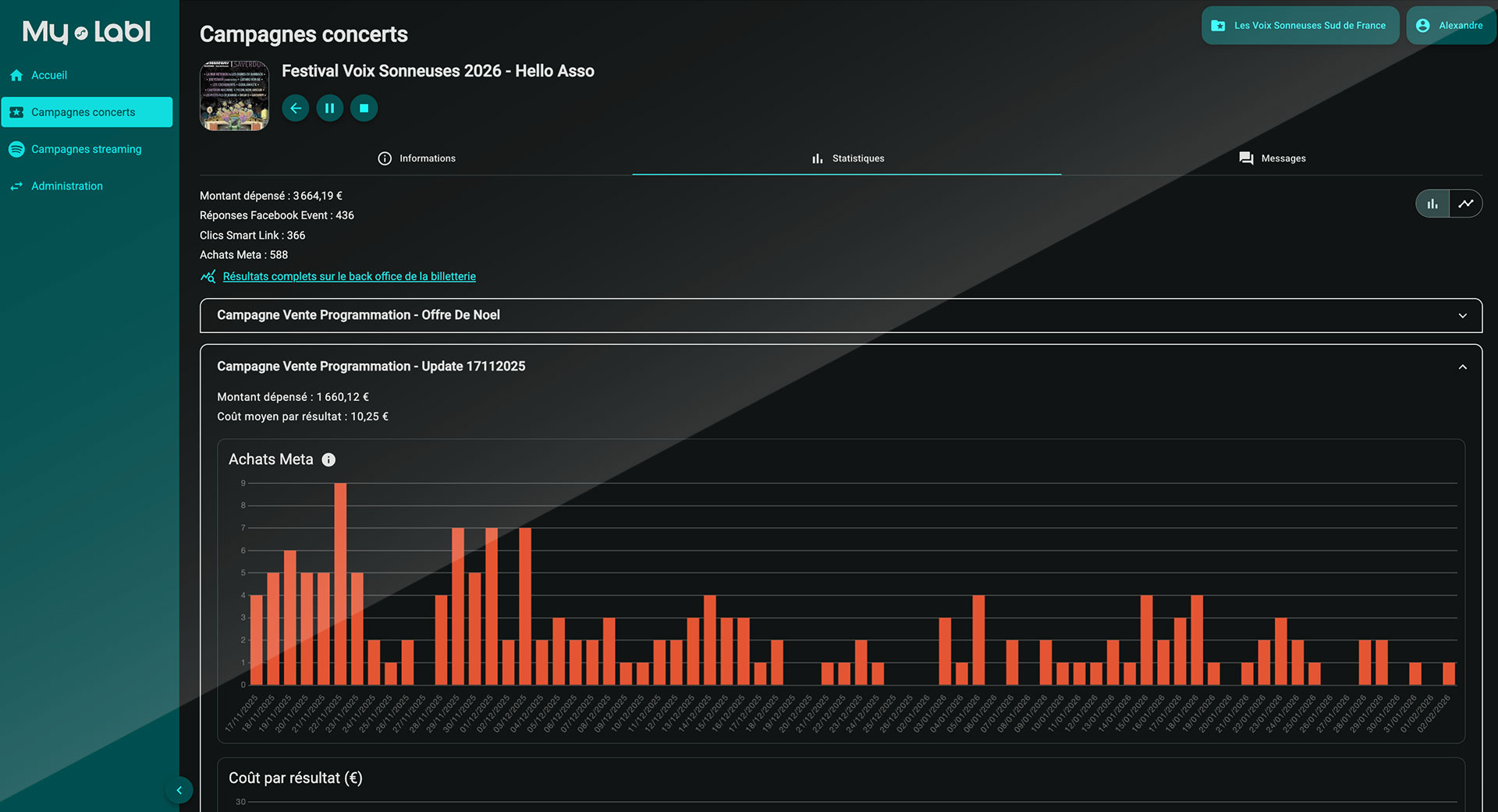Go to Administration section
1498x812 pixels.
[66, 186]
